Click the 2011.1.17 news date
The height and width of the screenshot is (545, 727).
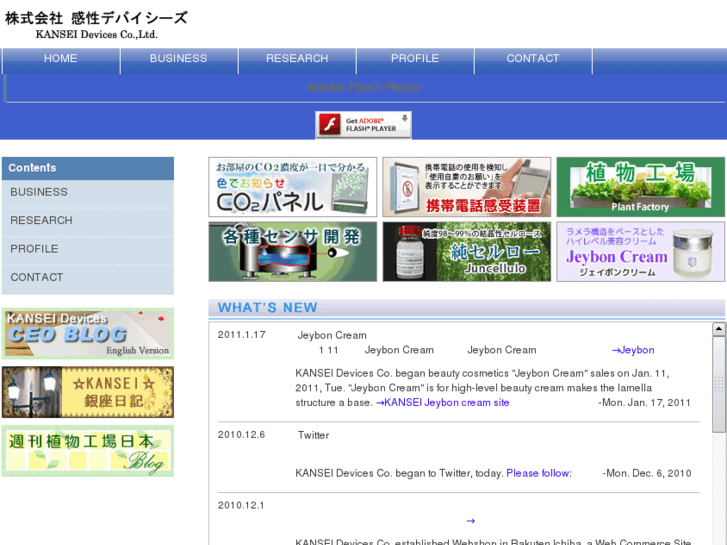coord(242,335)
